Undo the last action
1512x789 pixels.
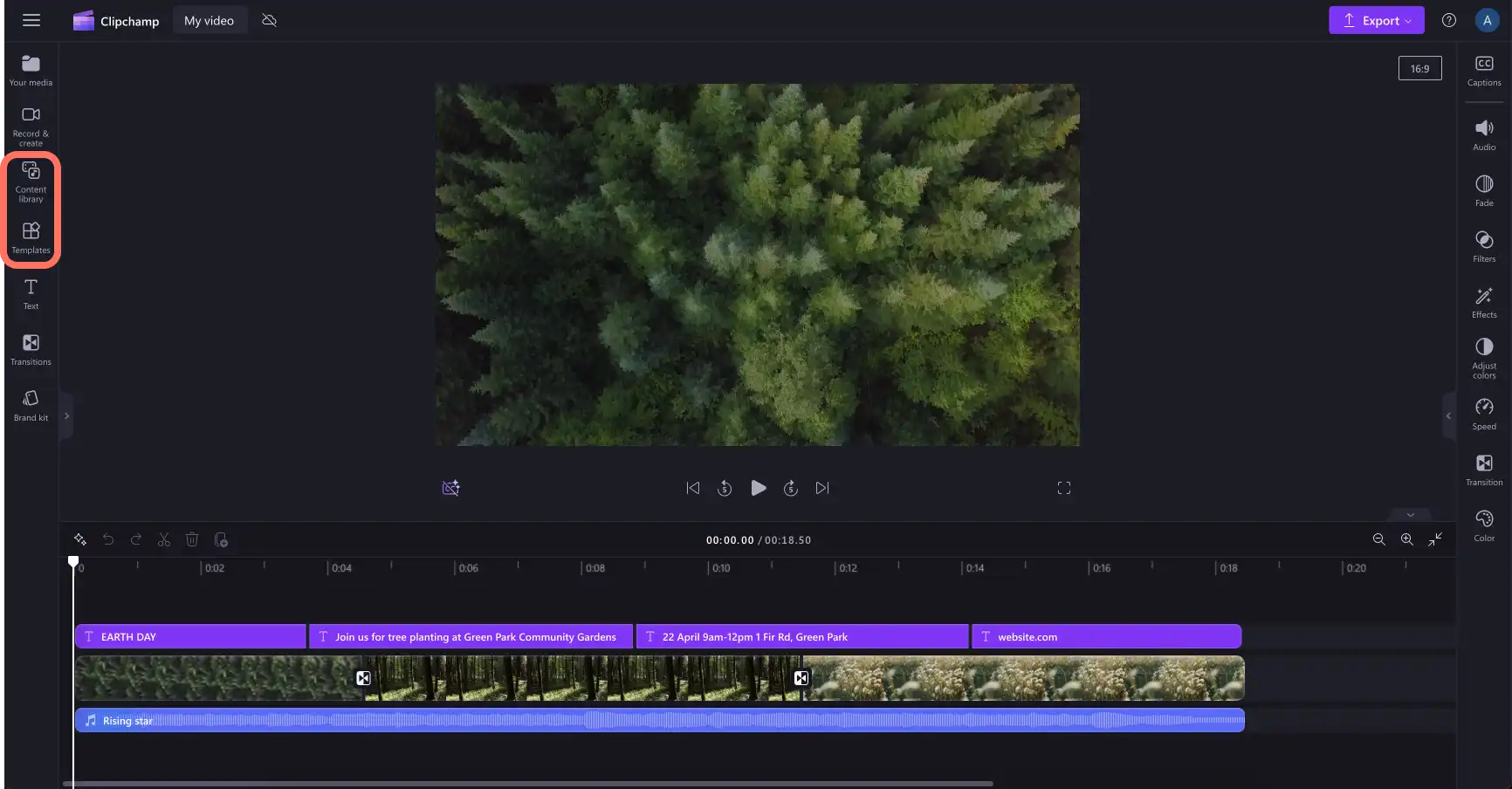[x=108, y=539]
